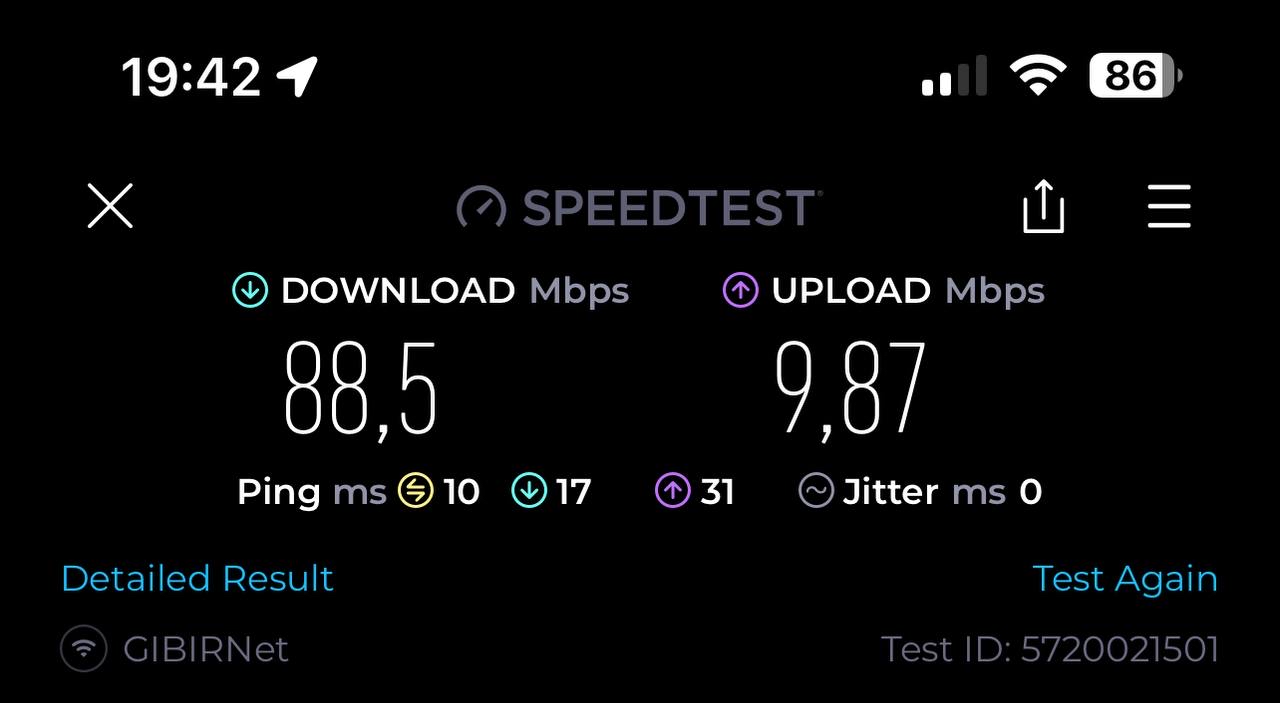Tap the share icon
Viewport: 1280px width, 703px height.
point(1043,207)
